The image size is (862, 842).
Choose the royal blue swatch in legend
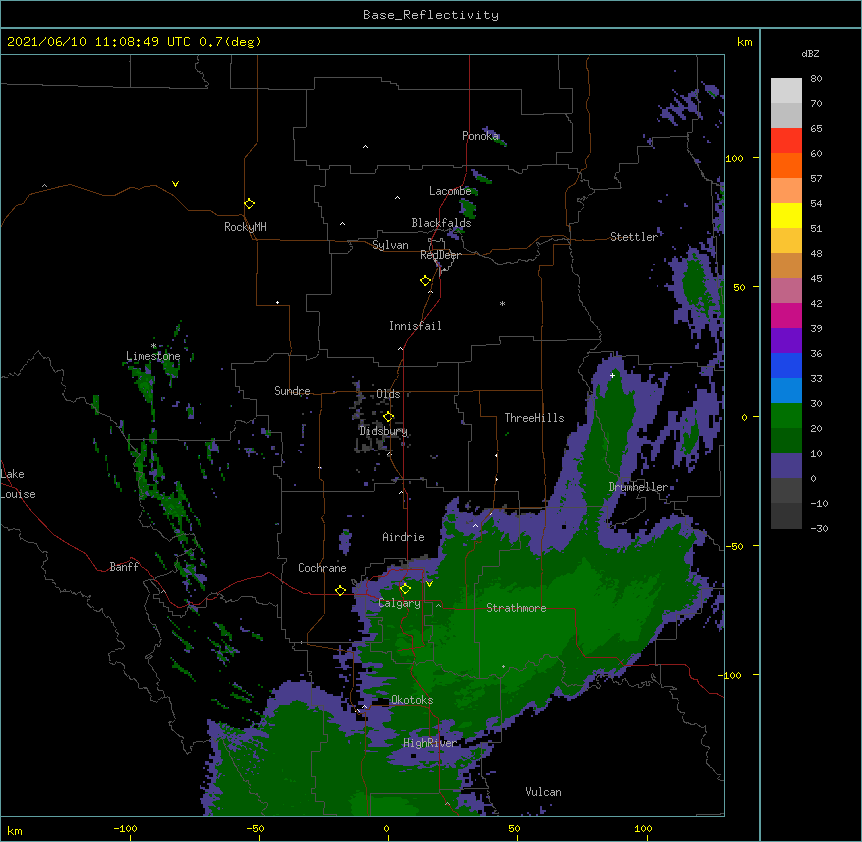[x=786, y=365]
